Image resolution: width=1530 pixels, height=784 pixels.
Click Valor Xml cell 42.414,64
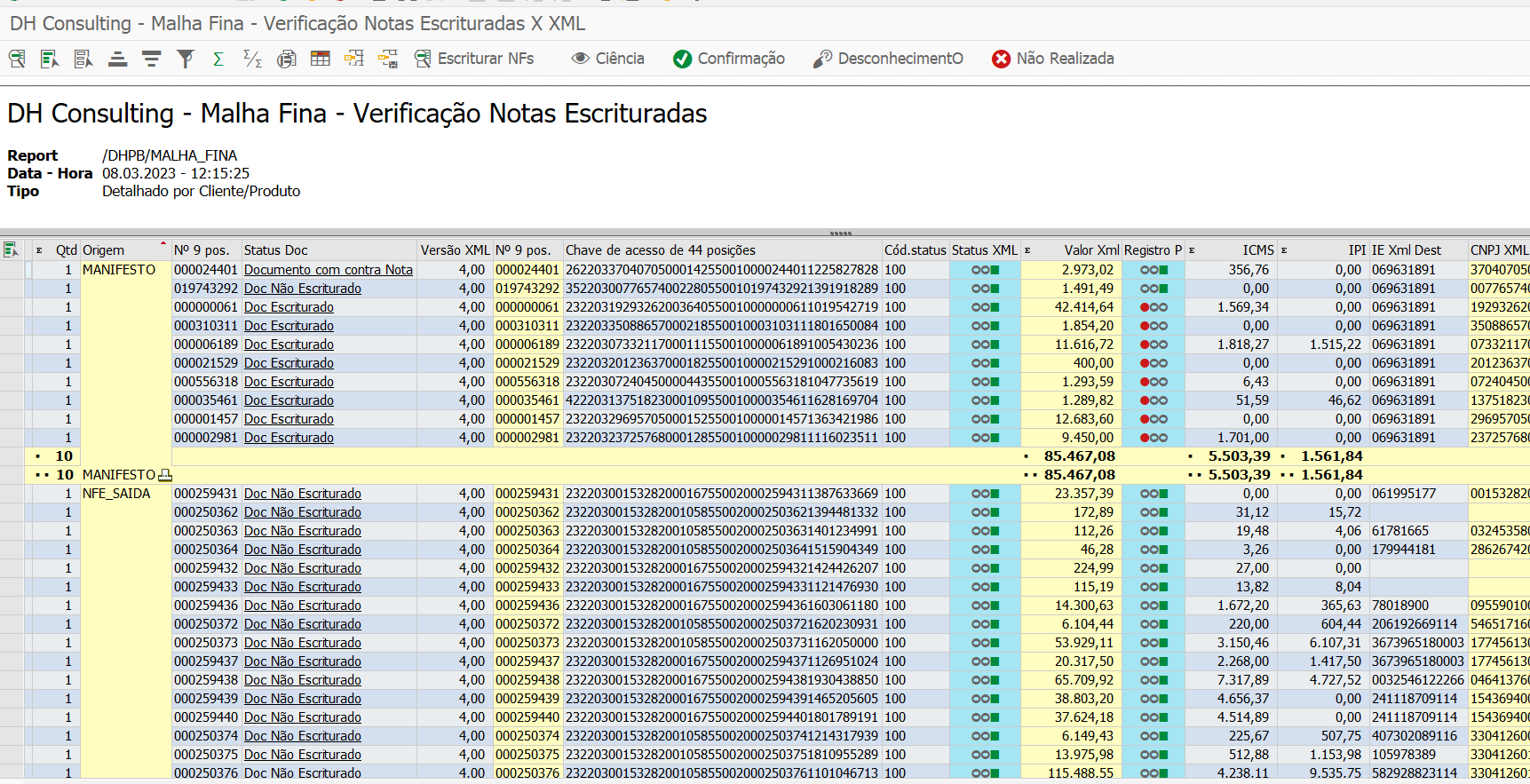pos(1071,307)
